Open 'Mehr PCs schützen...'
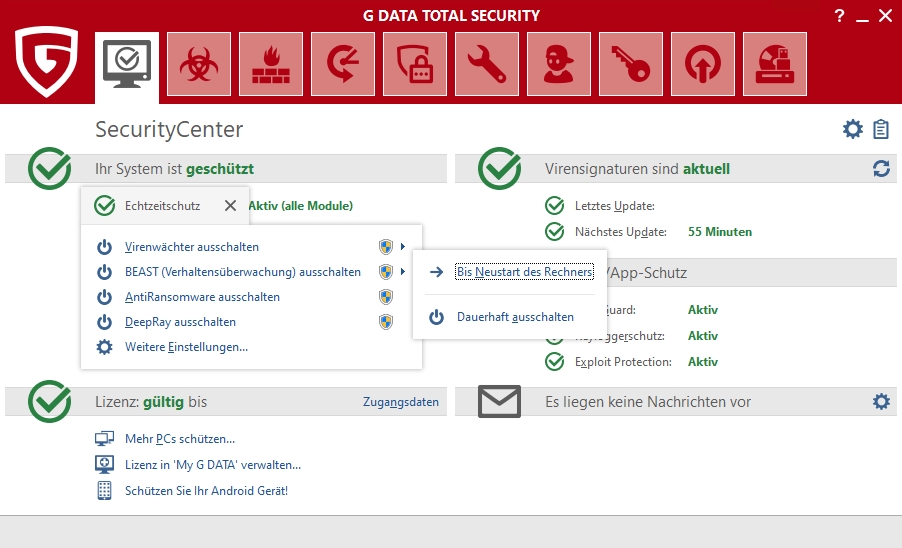 point(179,439)
